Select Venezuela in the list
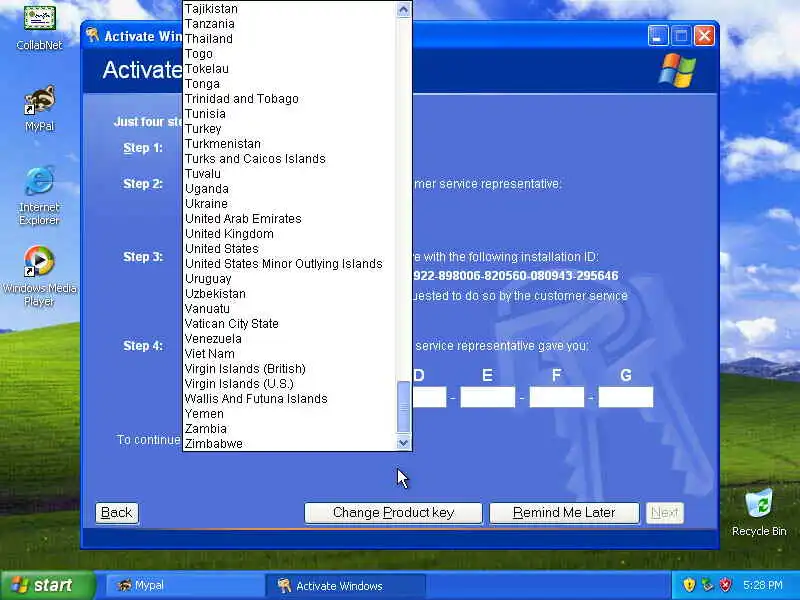Screen dimensions: 800x600 [289, 339]
